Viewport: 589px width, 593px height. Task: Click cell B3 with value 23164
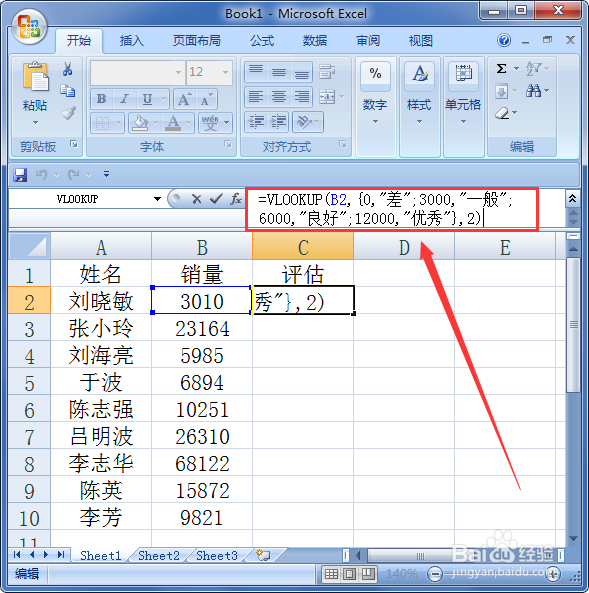[202, 328]
